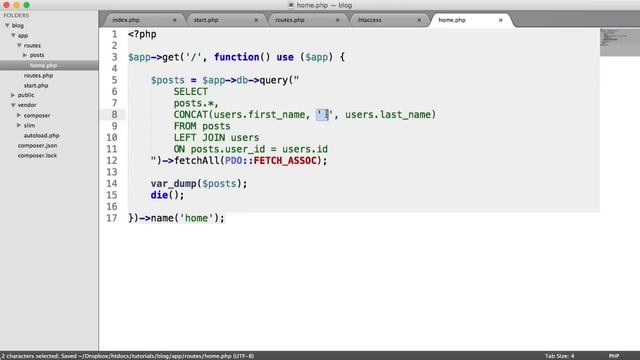Expand the posts folder

[x=25, y=55]
